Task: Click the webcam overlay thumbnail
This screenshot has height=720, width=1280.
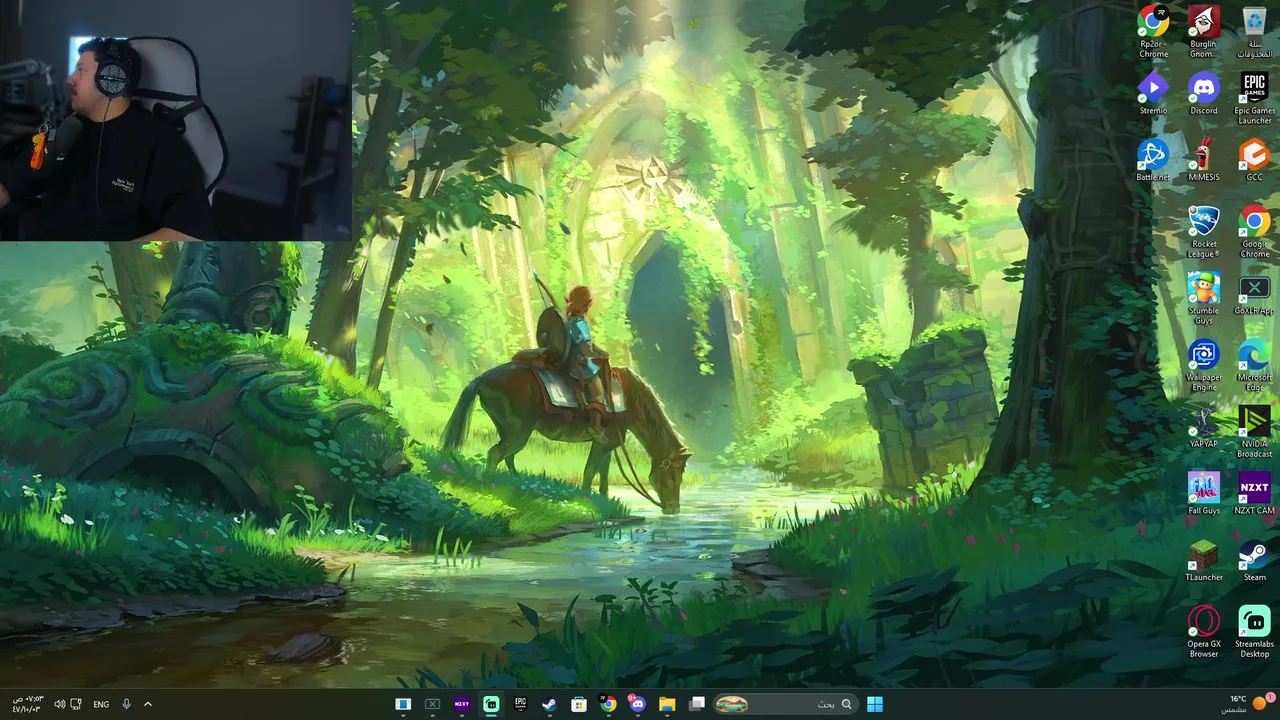Action: pos(176,120)
